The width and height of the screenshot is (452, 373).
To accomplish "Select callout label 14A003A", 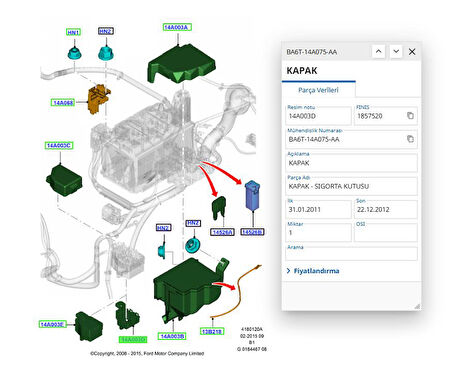I will (177, 27).
